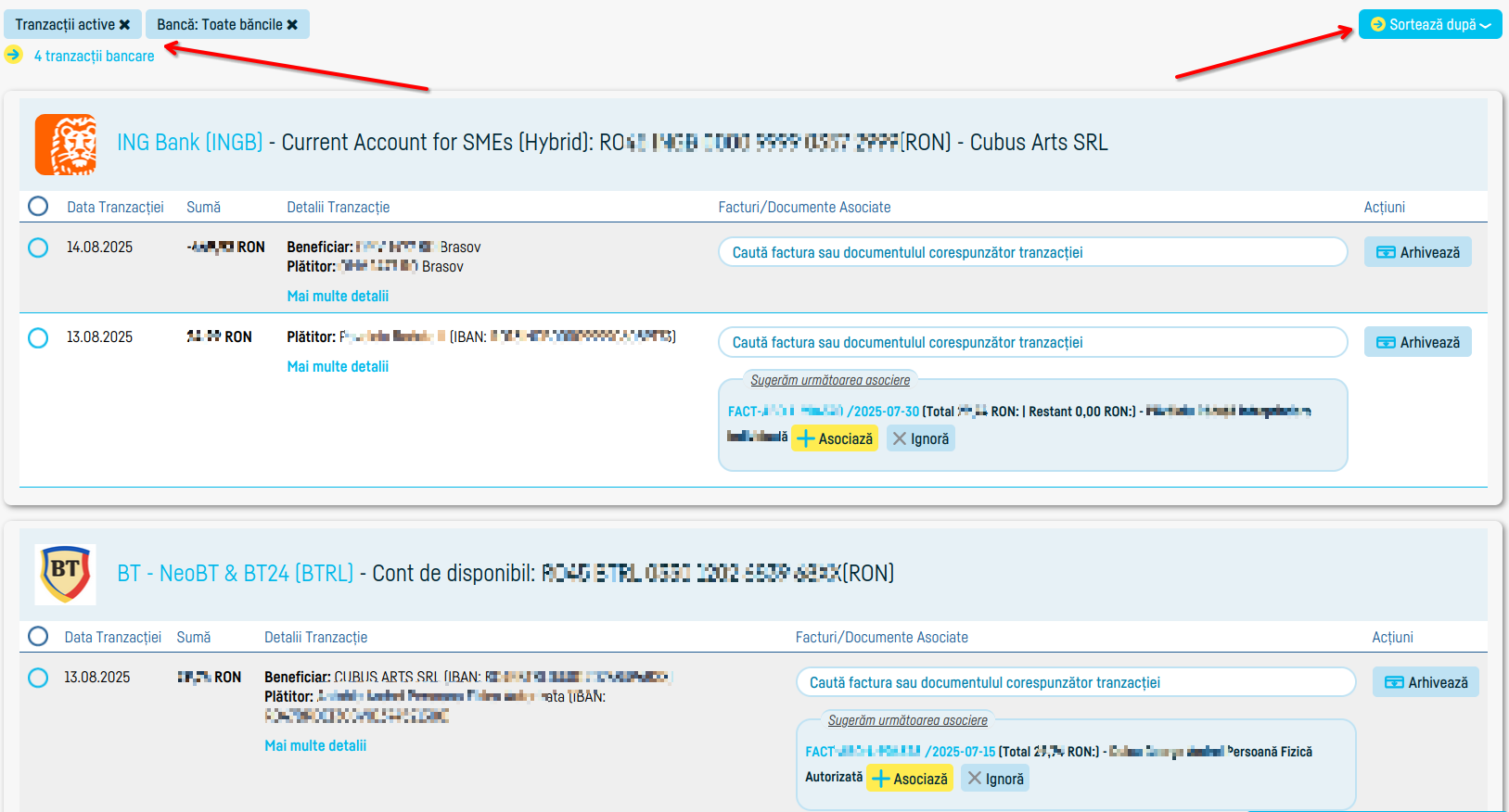Expand 'Mai multe detalii' for the 14.08.2025 transaction
This screenshot has width=1509, height=812.
click(338, 296)
